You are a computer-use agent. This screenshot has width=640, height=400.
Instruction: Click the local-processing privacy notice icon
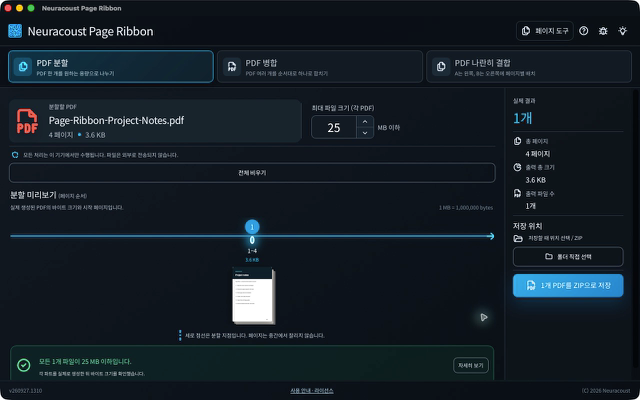[15, 155]
